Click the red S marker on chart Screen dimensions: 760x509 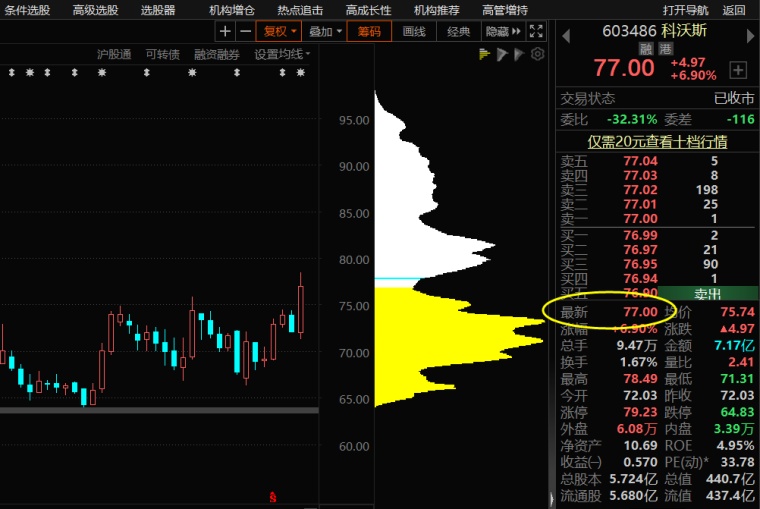(271, 496)
